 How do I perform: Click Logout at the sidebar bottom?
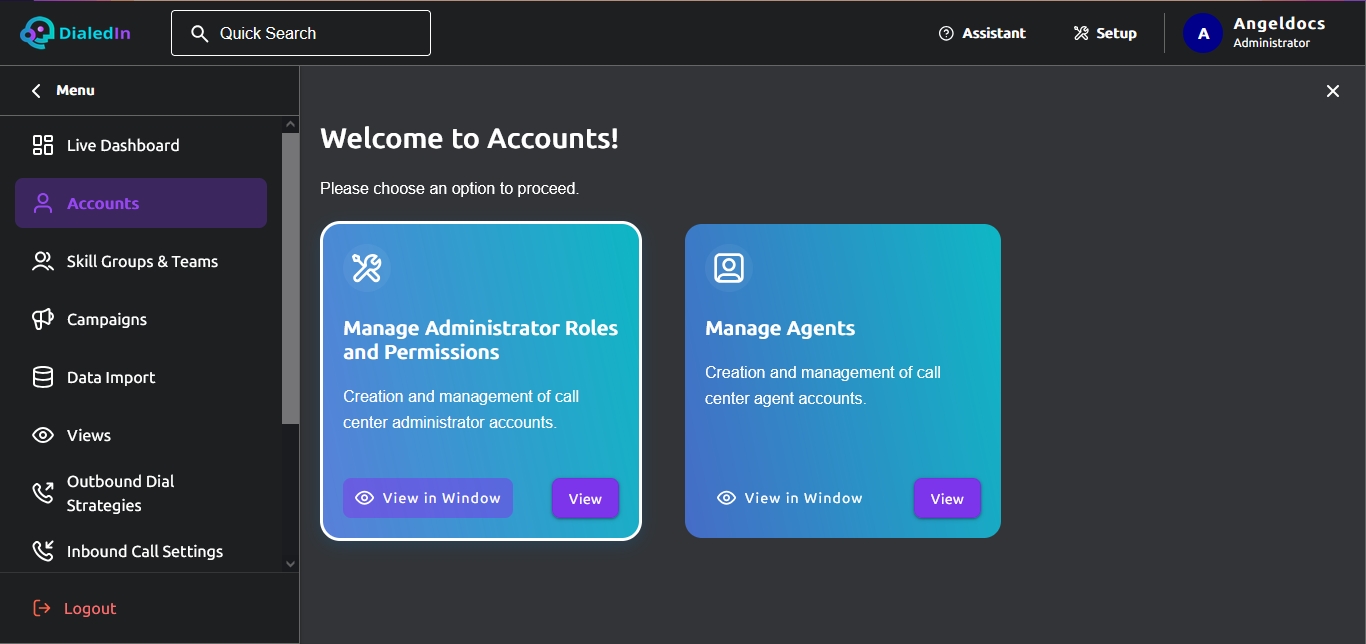tap(75, 608)
